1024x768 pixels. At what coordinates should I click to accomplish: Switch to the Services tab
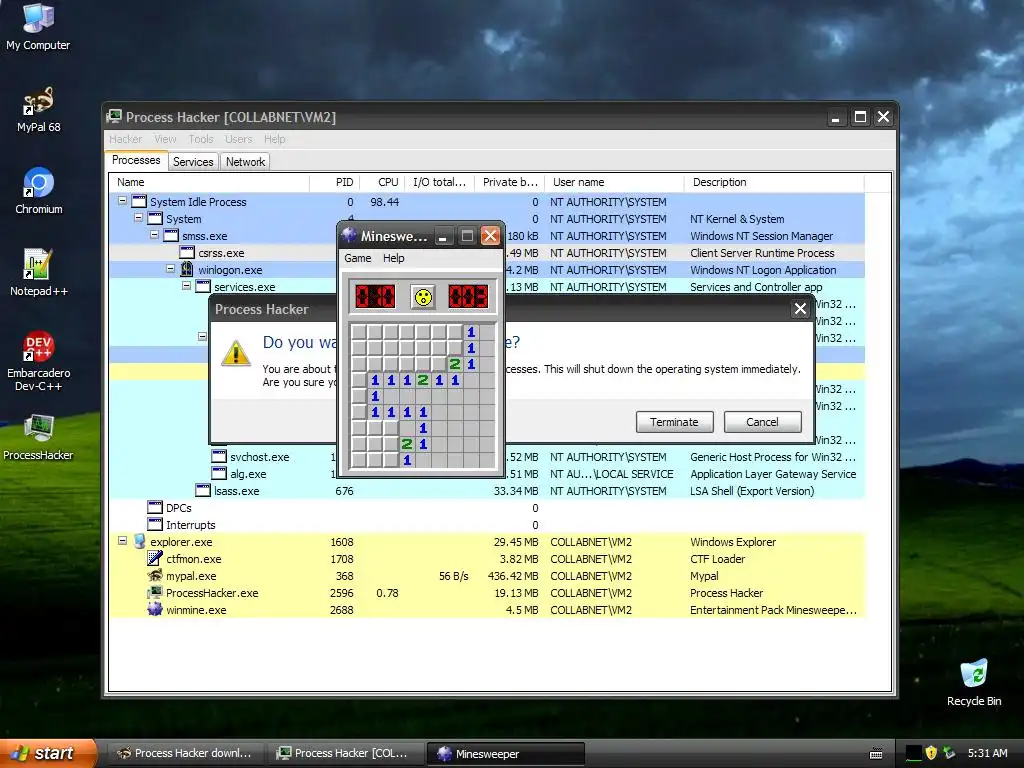pyautogui.click(x=193, y=162)
